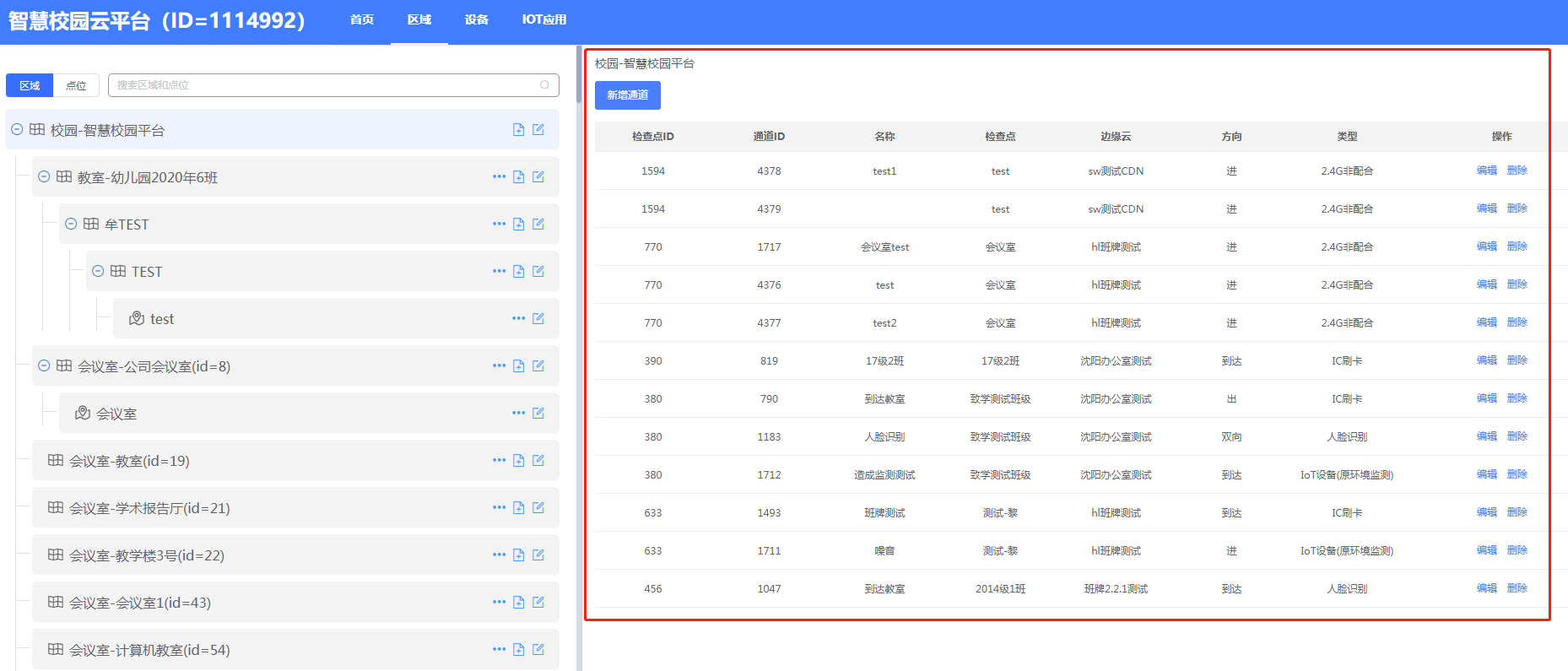Image resolution: width=1568 pixels, height=671 pixels.
Task: Click the 新增通道 button
Action: coord(627,95)
